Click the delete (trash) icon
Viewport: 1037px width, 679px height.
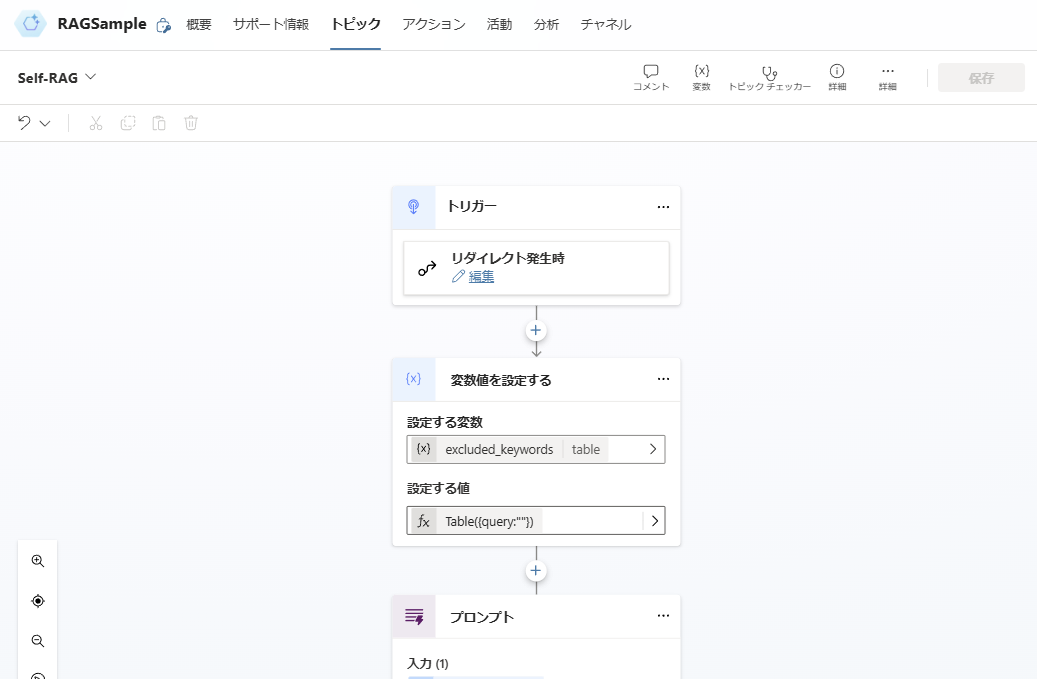(190, 122)
